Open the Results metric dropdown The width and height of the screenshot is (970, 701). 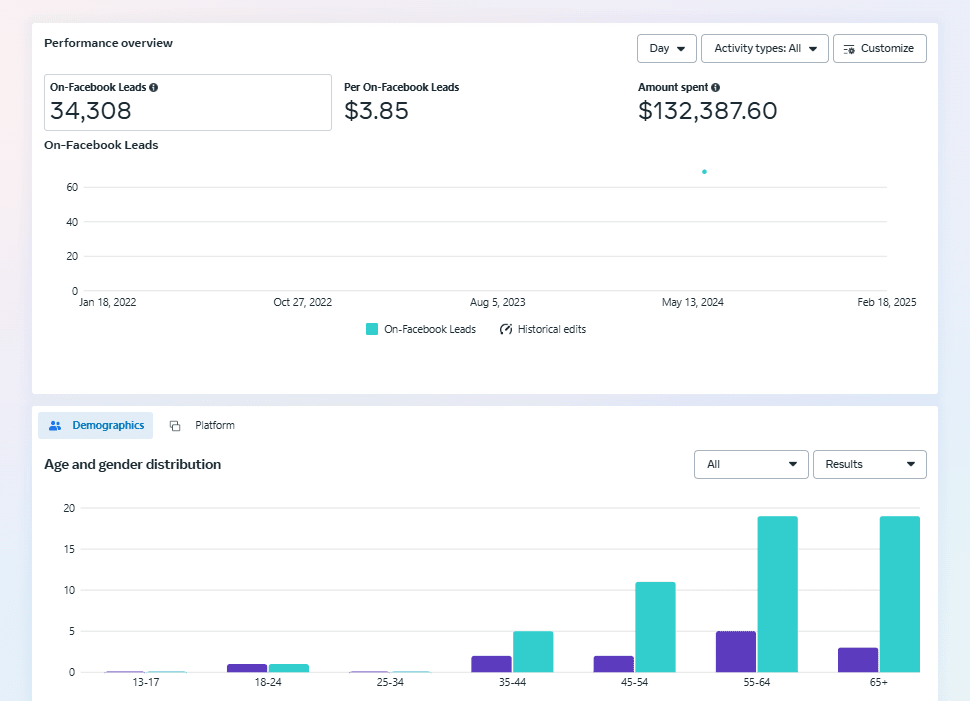point(869,464)
